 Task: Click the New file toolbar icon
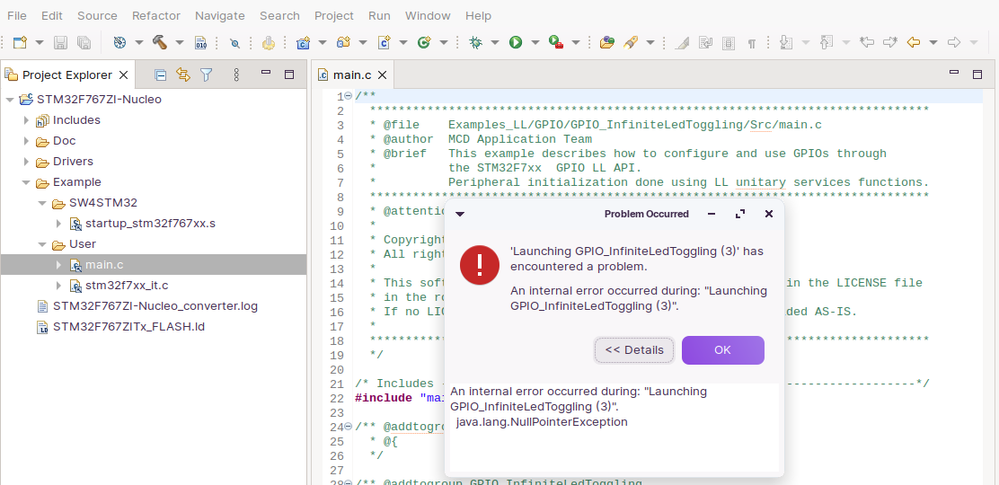tap(20, 43)
